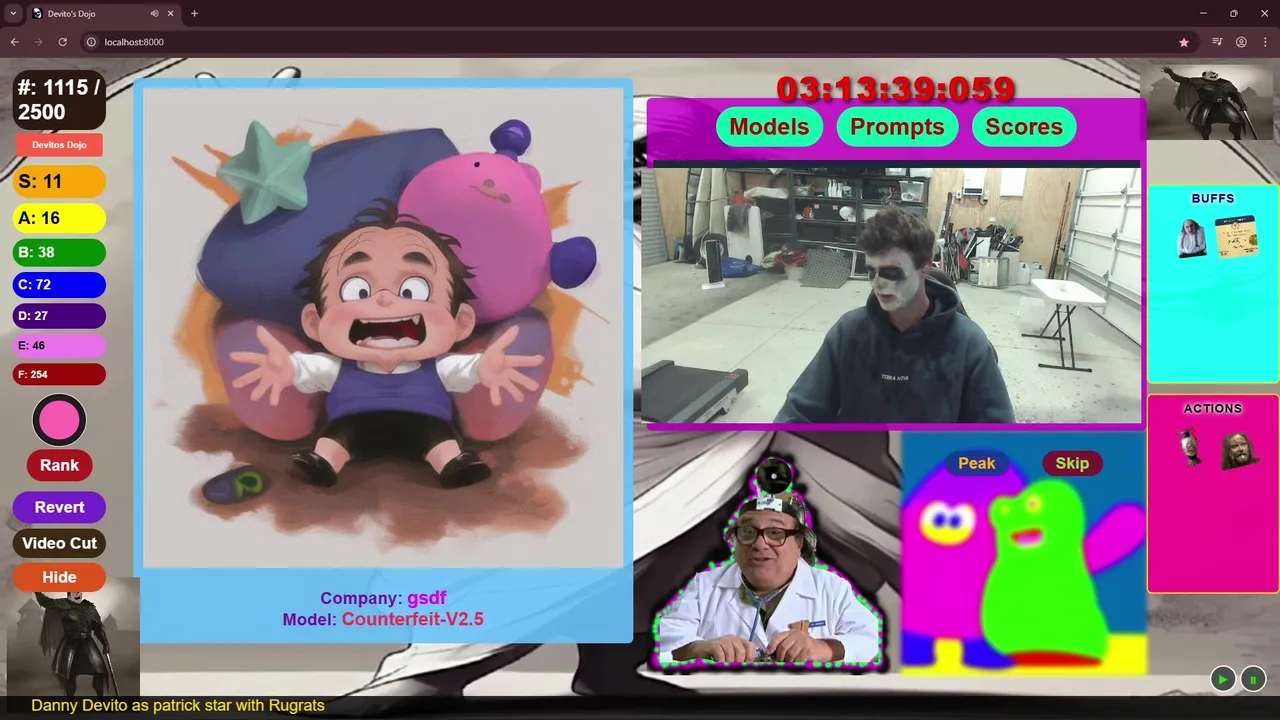Click the prompt text about patrick star
Image resolution: width=1280 pixels, height=720 pixels.
[178, 705]
